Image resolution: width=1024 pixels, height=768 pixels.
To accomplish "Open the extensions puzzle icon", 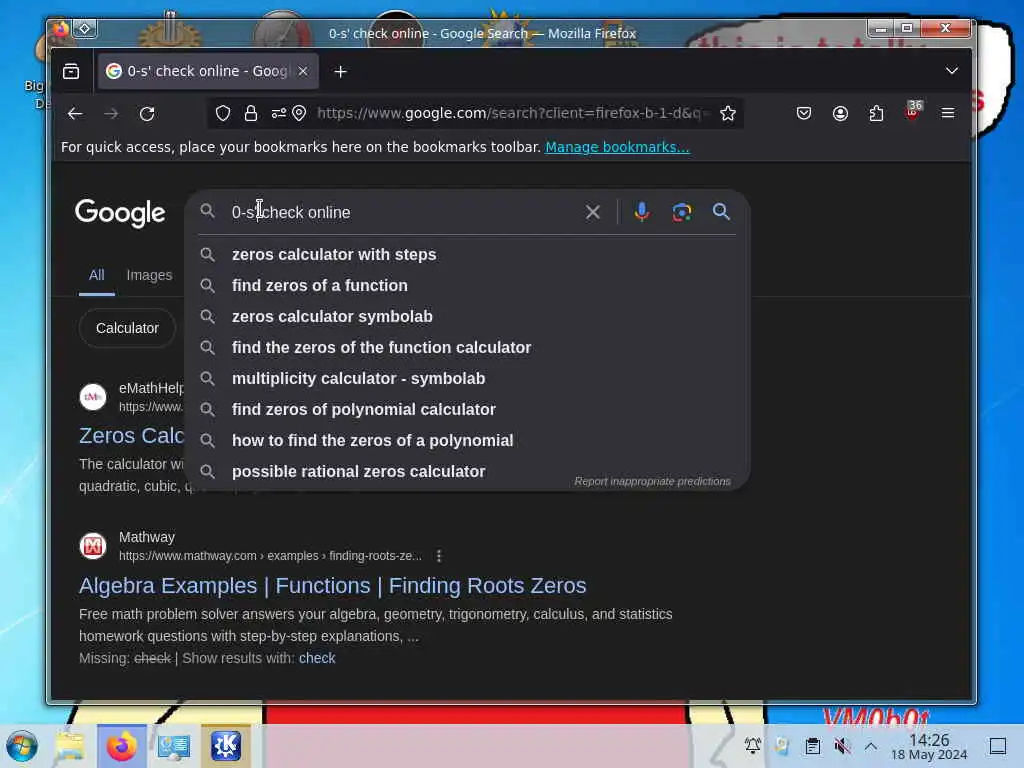I will point(876,114).
